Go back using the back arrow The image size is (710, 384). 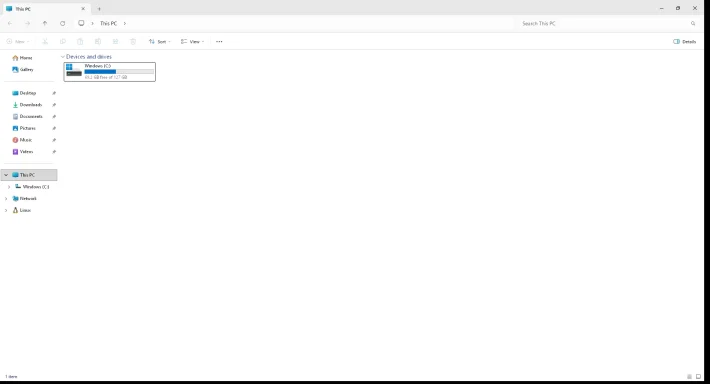click(x=10, y=23)
